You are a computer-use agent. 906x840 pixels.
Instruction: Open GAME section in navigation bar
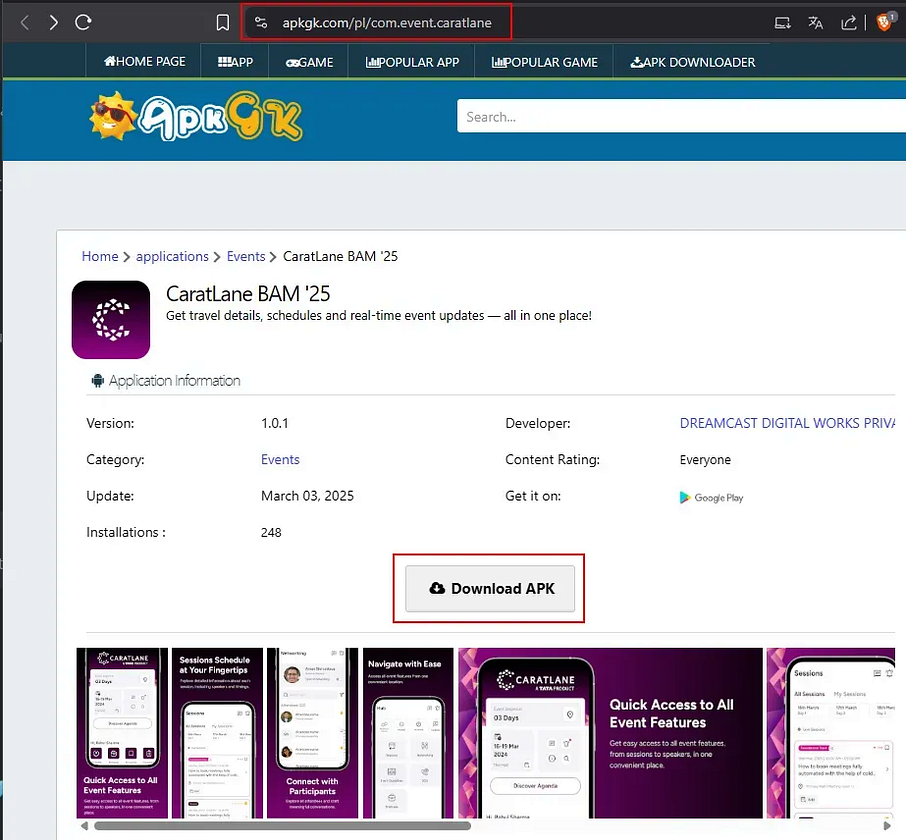[309, 62]
